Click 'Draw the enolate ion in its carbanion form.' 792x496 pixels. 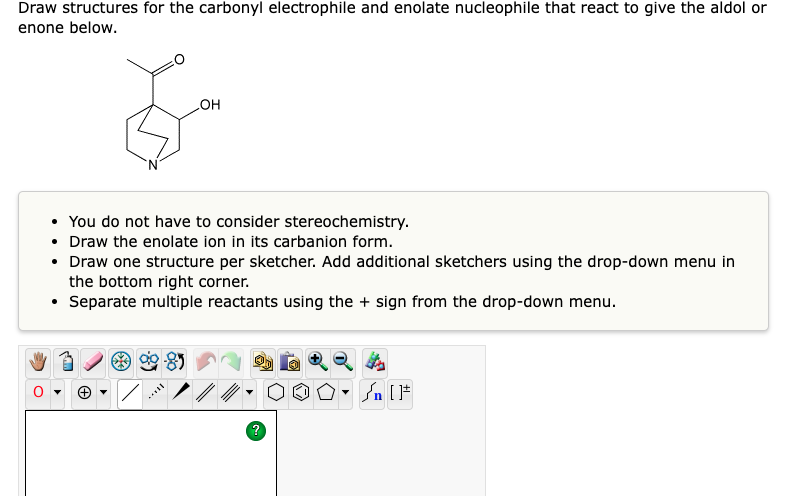(x=231, y=241)
